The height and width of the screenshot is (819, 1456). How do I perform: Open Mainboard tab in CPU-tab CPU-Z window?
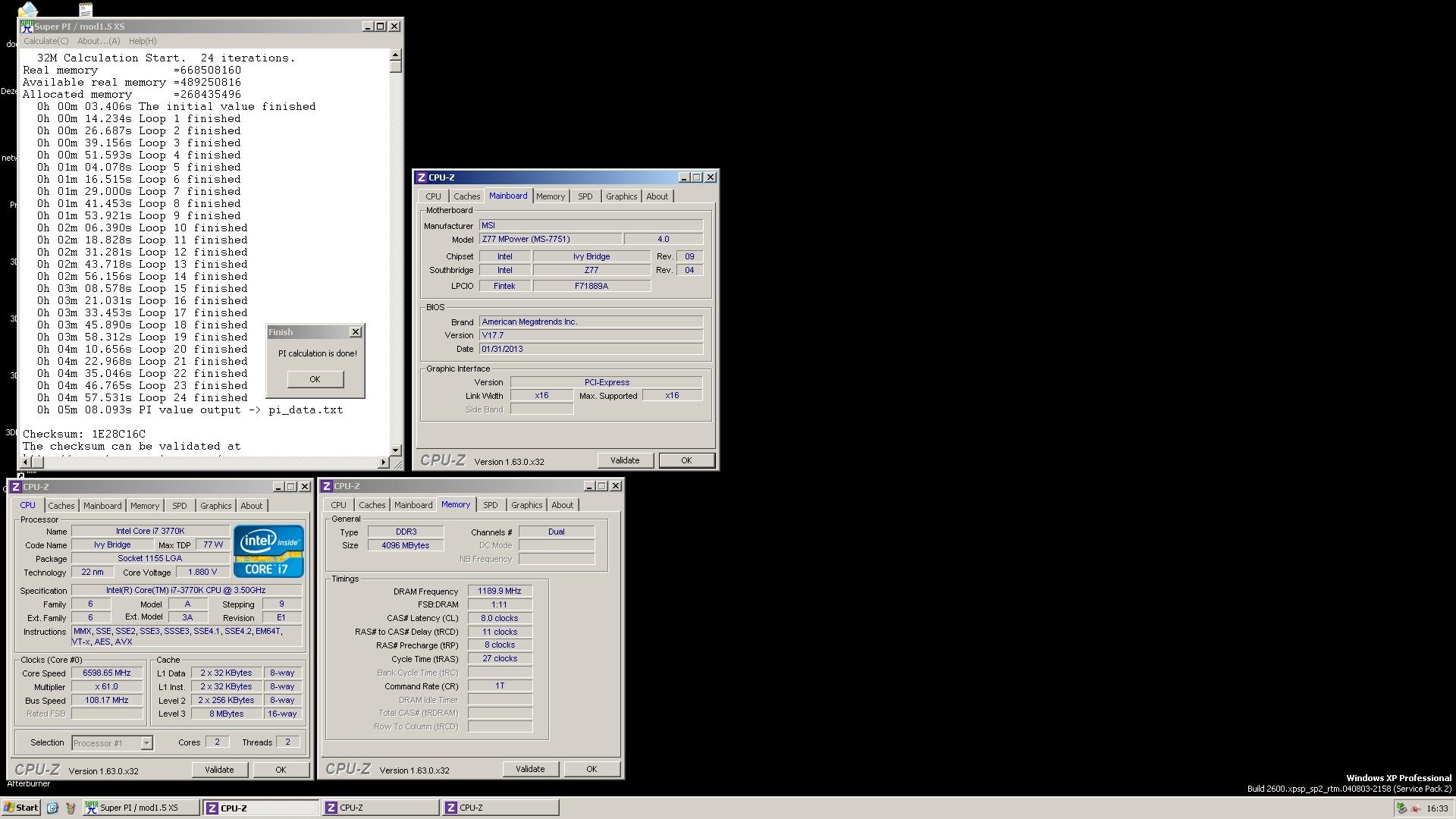[102, 506]
